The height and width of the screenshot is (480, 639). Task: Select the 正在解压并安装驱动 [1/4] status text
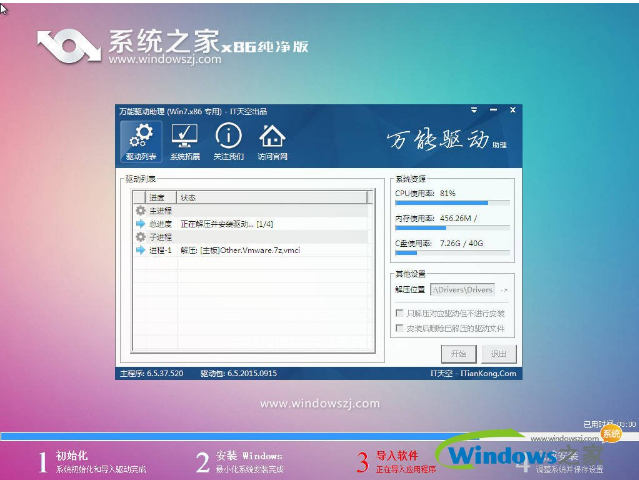point(227,224)
